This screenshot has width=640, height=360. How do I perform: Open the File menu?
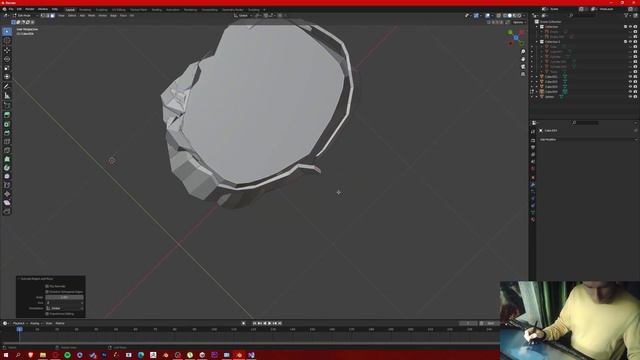(x=11, y=9)
